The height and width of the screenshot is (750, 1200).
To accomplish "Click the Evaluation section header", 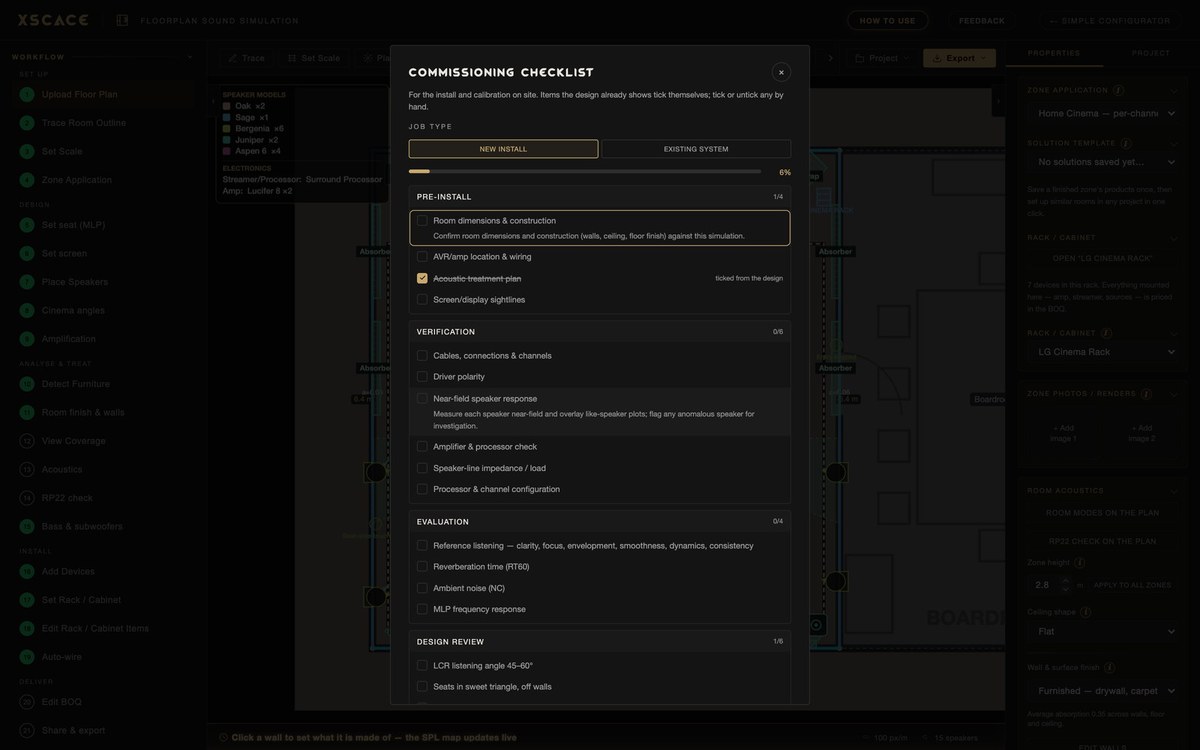I will click(600, 522).
